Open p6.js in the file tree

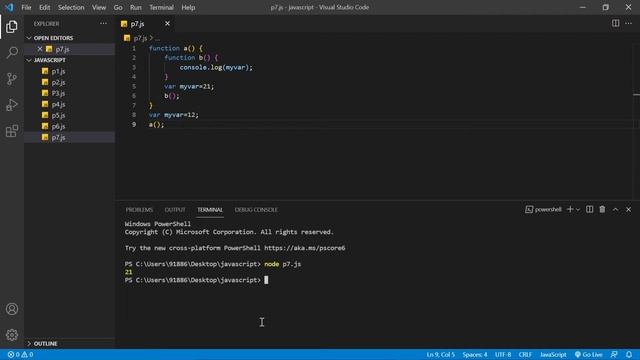coord(58,126)
